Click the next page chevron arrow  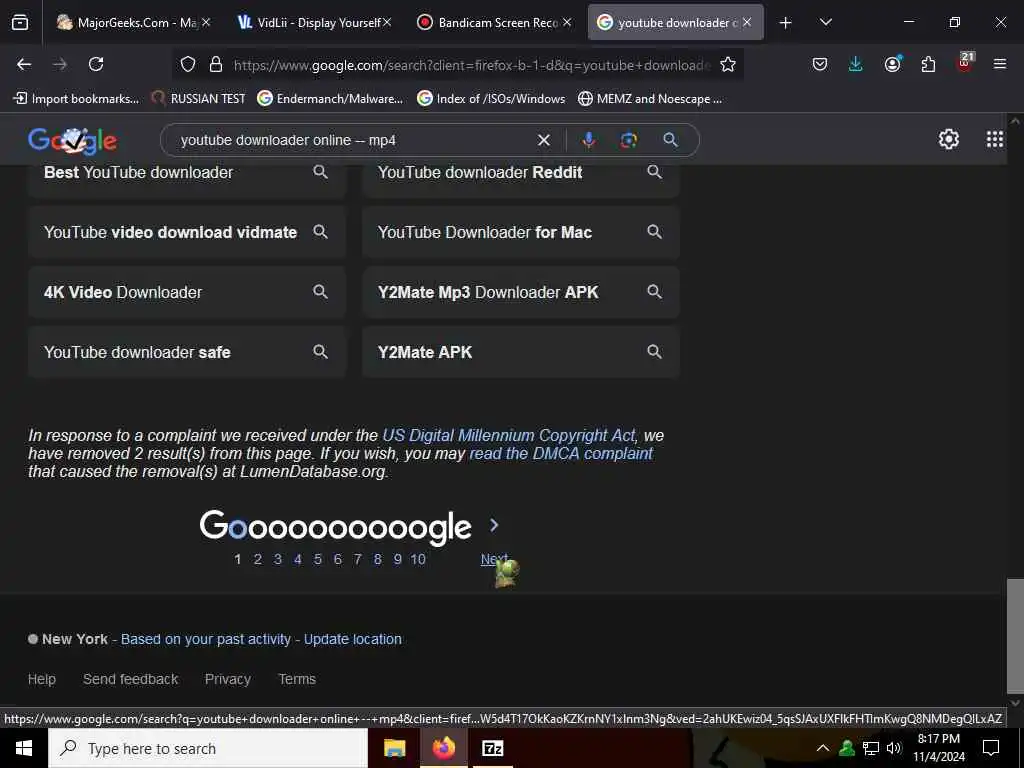coord(494,525)
